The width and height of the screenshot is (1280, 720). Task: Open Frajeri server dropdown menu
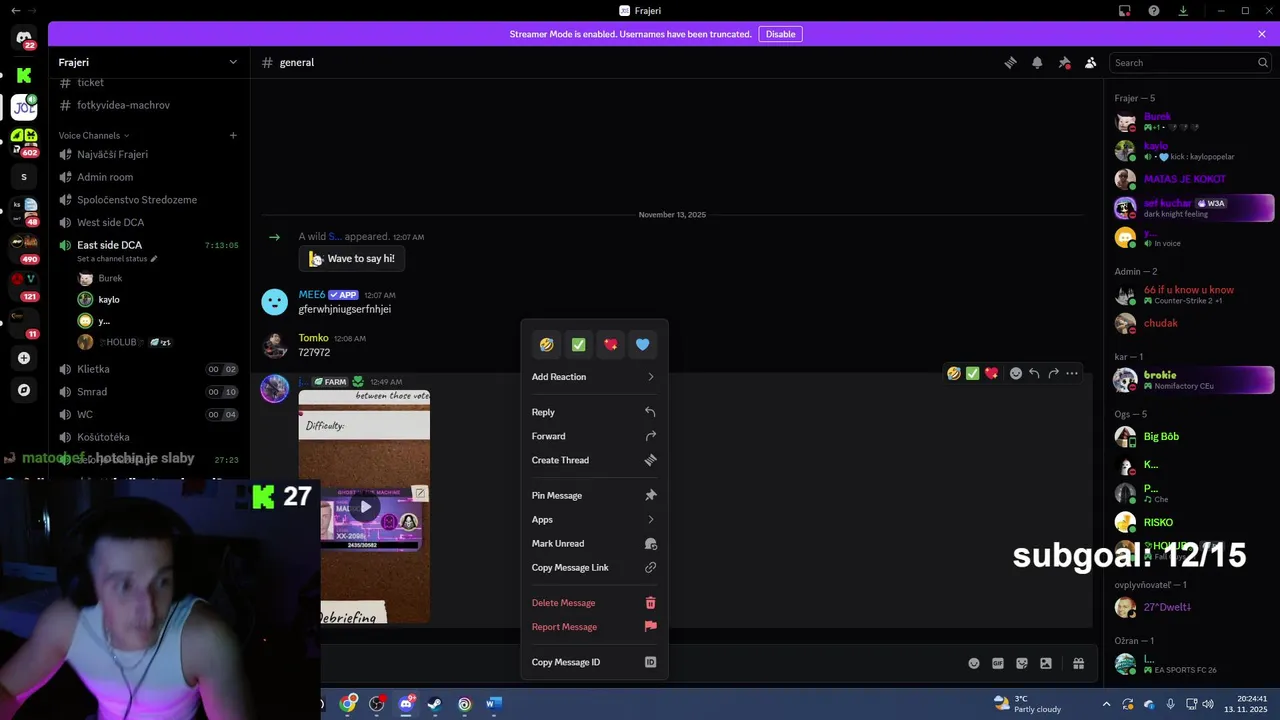coord(149,62)
